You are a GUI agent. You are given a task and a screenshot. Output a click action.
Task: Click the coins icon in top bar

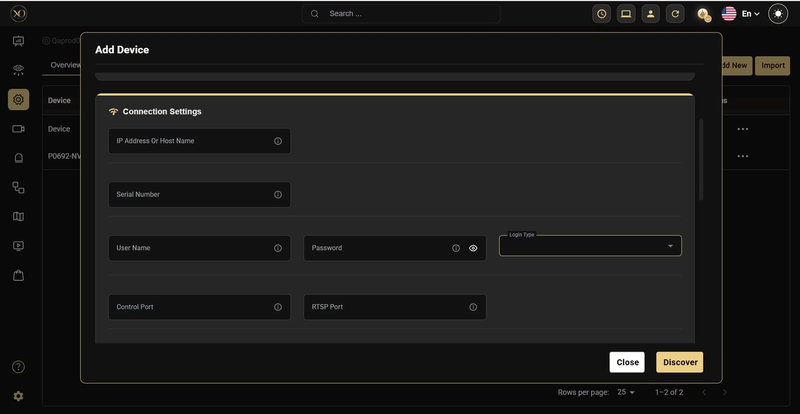click(x=704, y=14)
